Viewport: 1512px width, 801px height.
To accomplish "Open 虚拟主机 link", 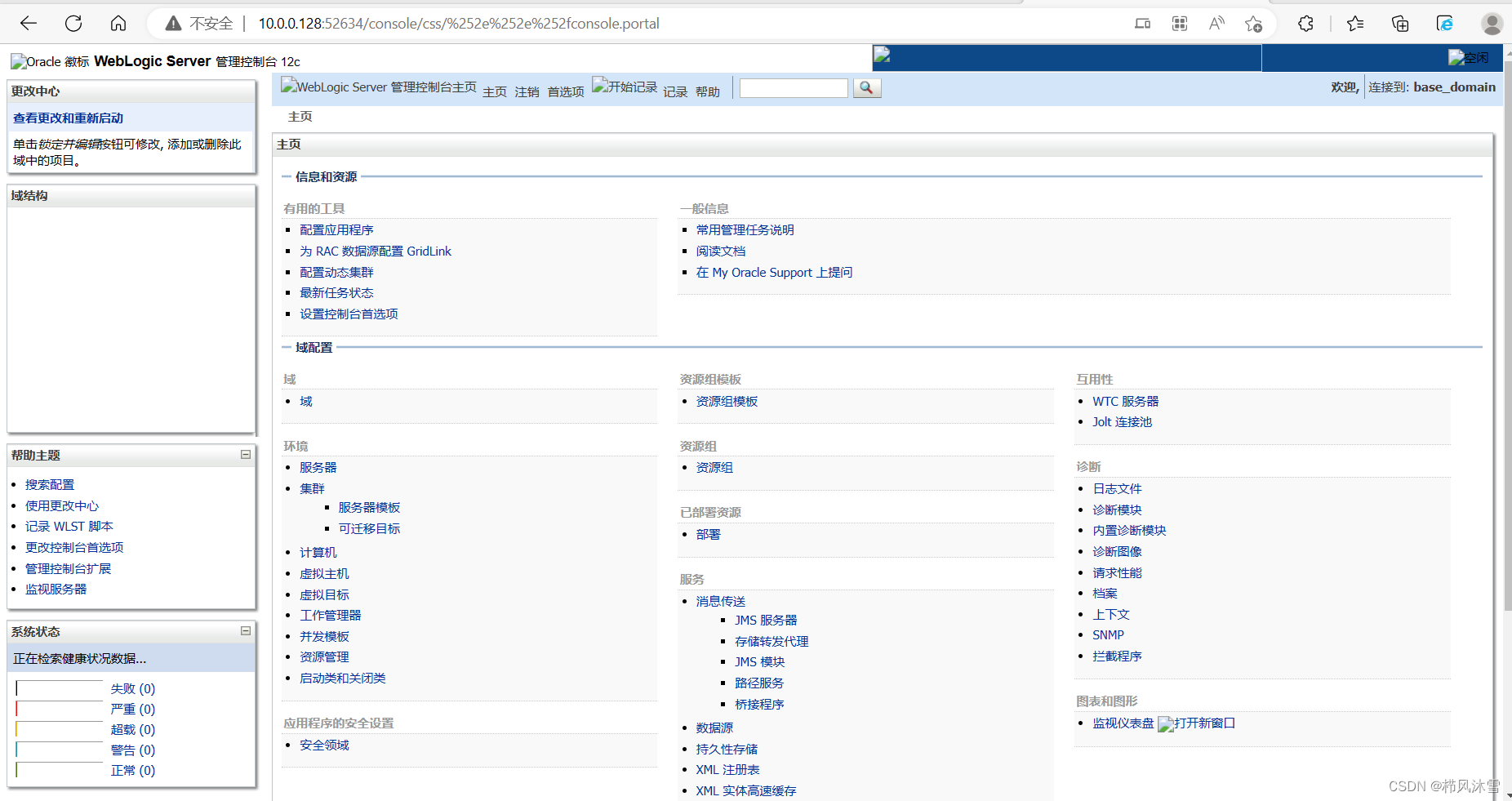I will click(324, 574).
